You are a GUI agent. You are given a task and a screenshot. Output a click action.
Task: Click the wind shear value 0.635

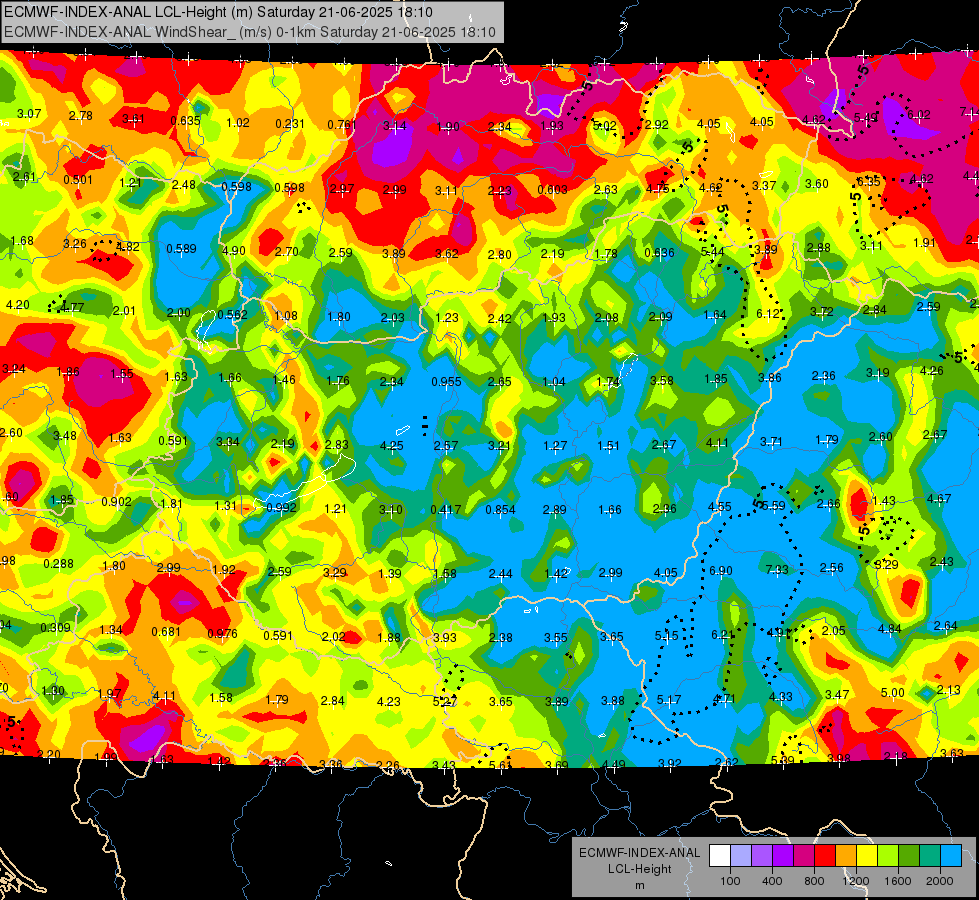click(x=185, y=121)
